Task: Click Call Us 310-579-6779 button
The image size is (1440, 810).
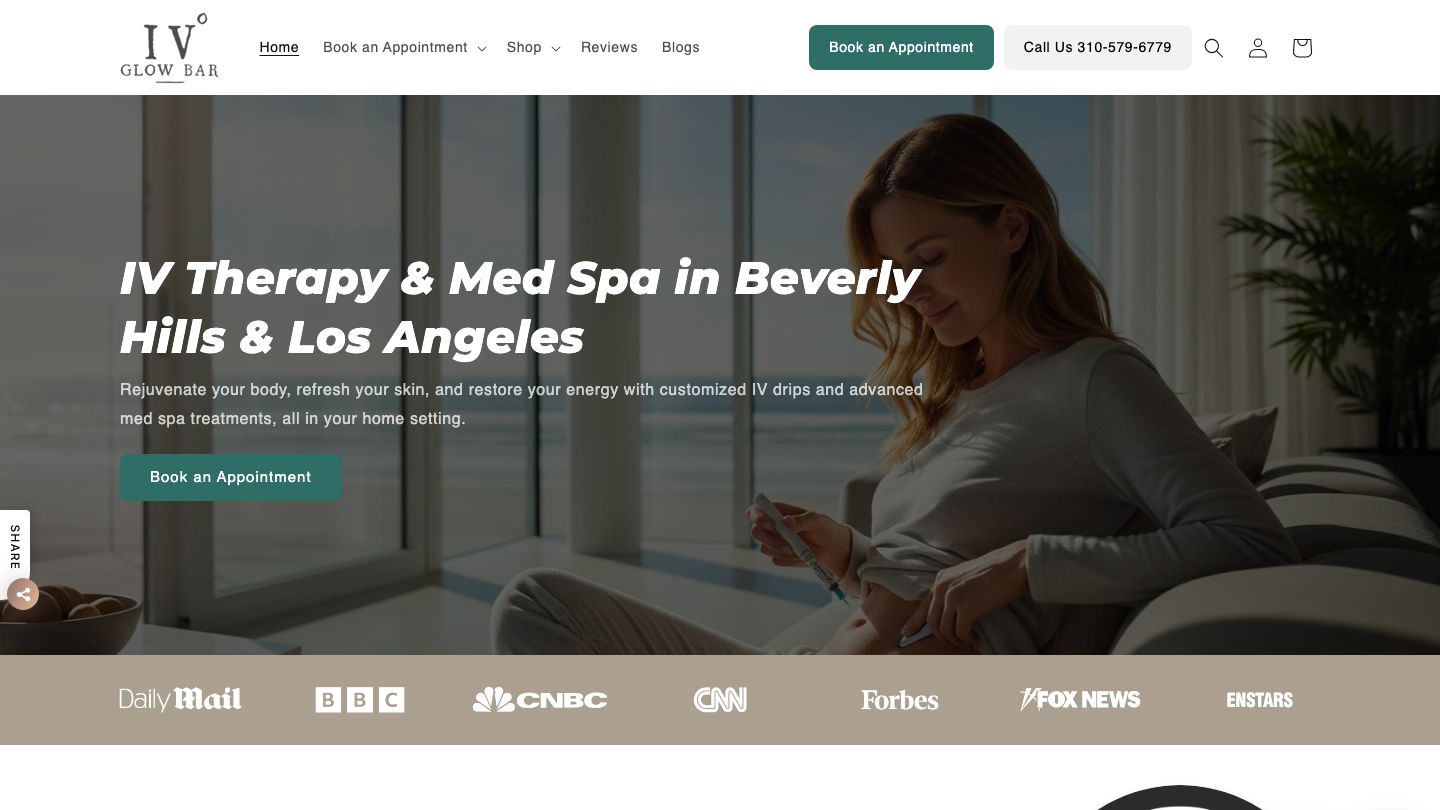Action: [1098, 47]
